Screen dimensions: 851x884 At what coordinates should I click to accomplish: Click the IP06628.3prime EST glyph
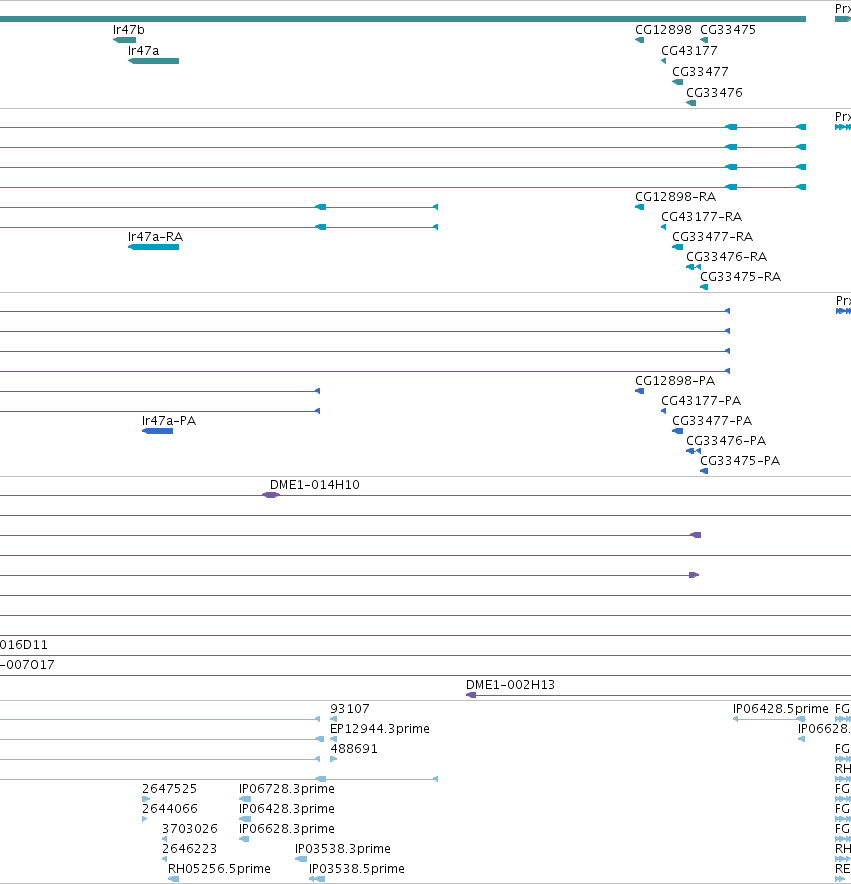[244, 839]
